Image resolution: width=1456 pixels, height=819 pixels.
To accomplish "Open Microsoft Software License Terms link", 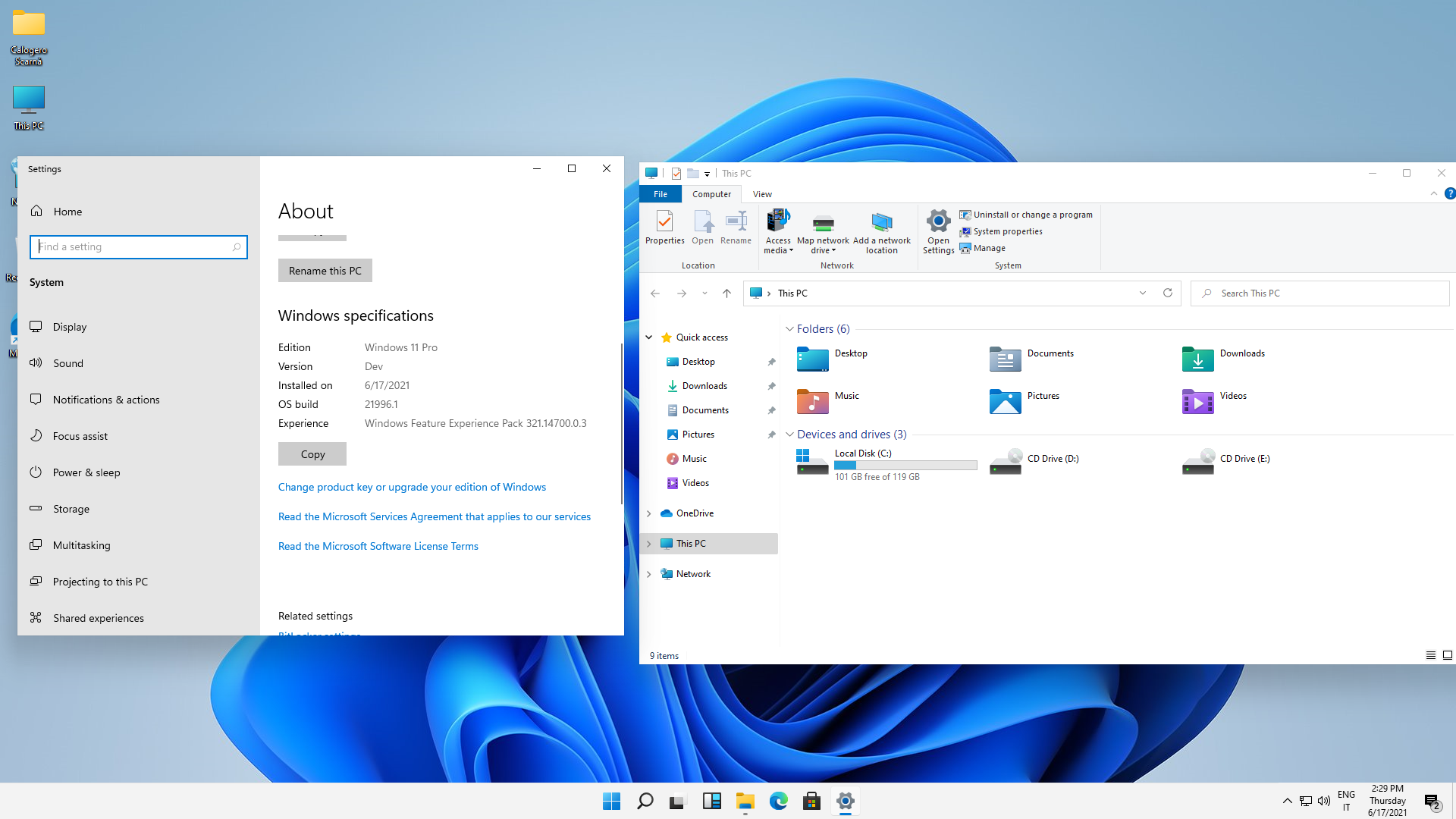I will point(378,546).
